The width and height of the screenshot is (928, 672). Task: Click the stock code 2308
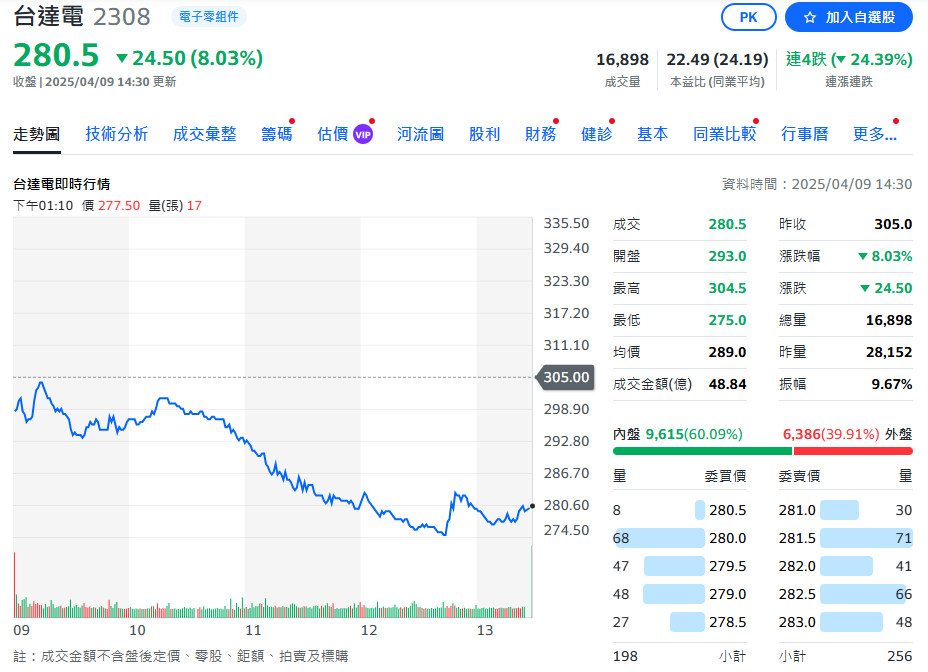pos(122,17)
